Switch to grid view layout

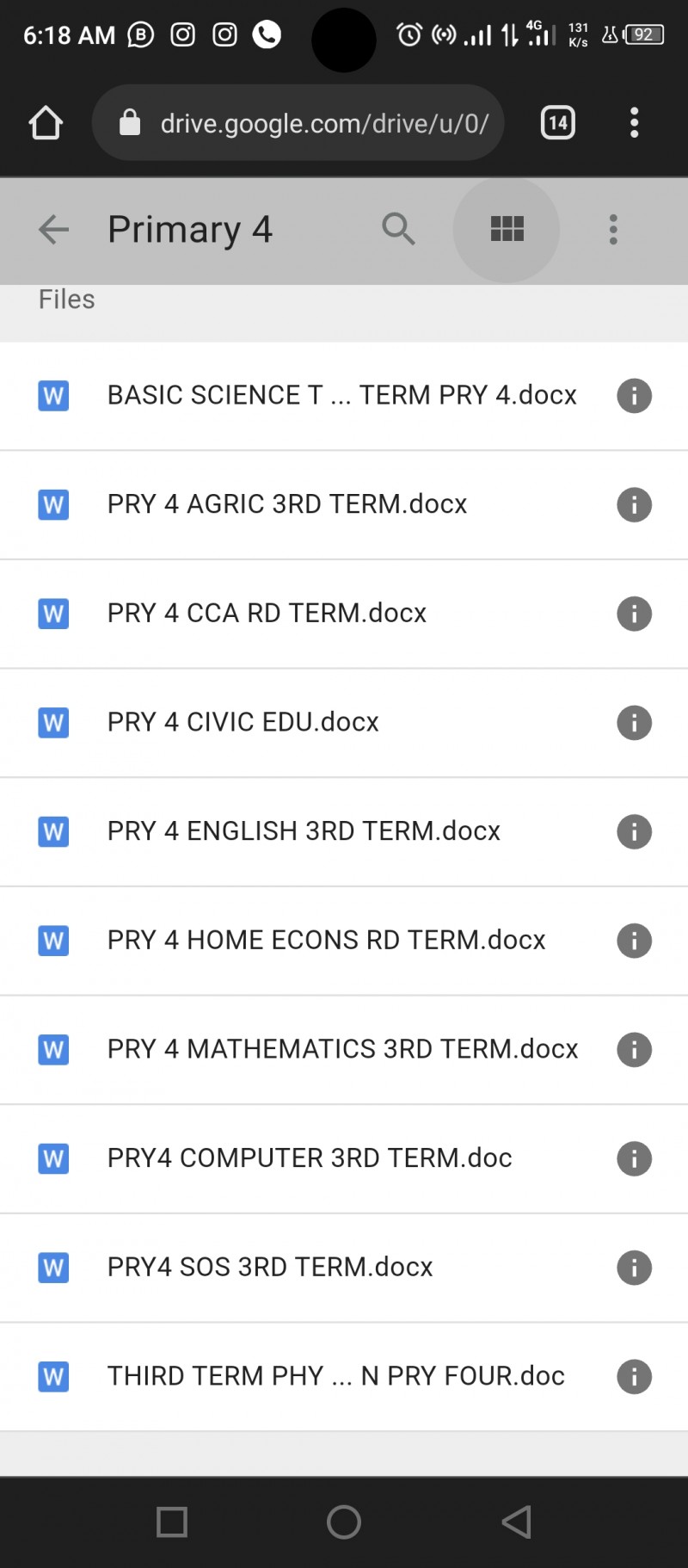pos(507,230)
